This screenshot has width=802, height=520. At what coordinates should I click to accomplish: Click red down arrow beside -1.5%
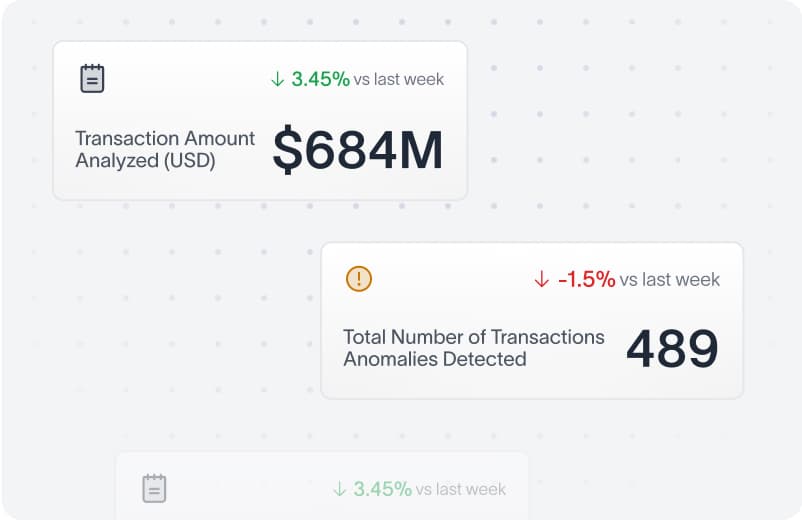coord(542,280)
